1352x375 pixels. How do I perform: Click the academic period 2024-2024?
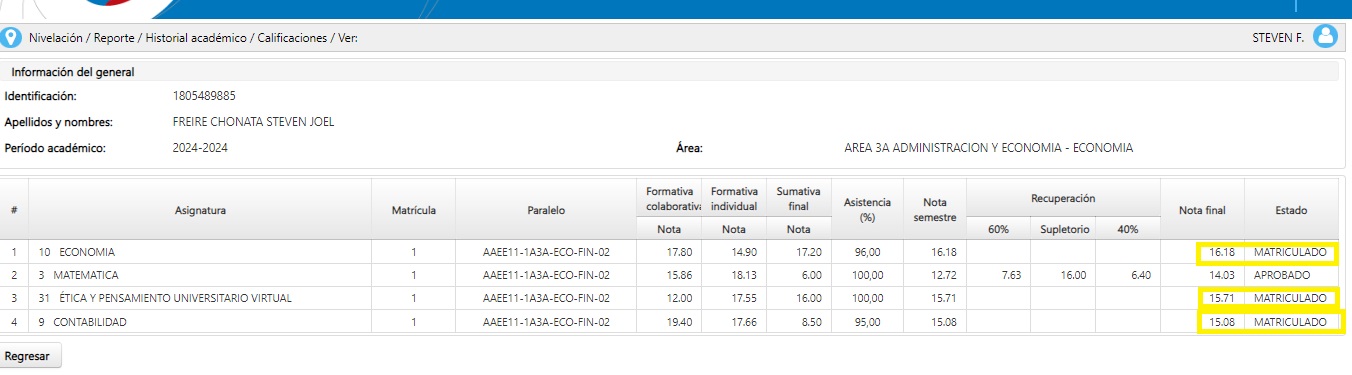200,148
